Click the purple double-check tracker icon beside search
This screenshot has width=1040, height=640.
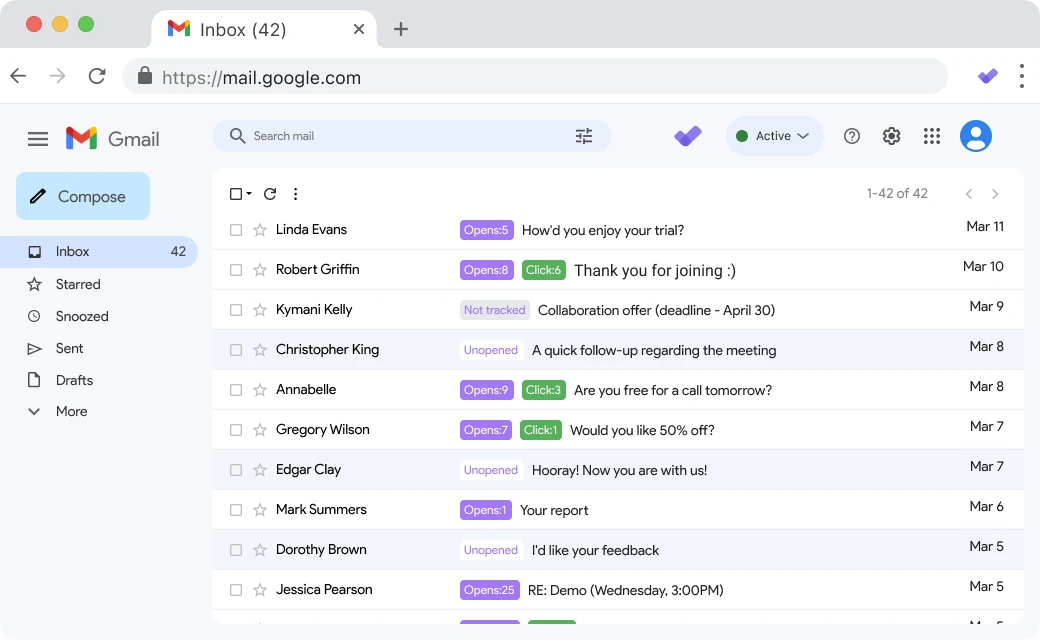(688, 136)
